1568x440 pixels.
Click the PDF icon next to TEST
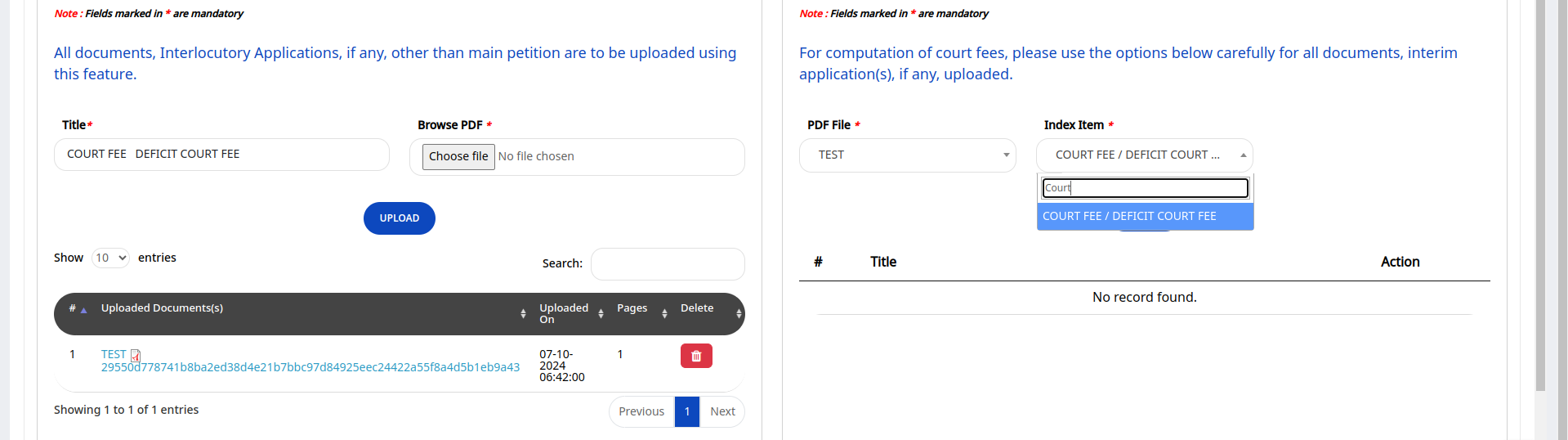coord(136,355)
